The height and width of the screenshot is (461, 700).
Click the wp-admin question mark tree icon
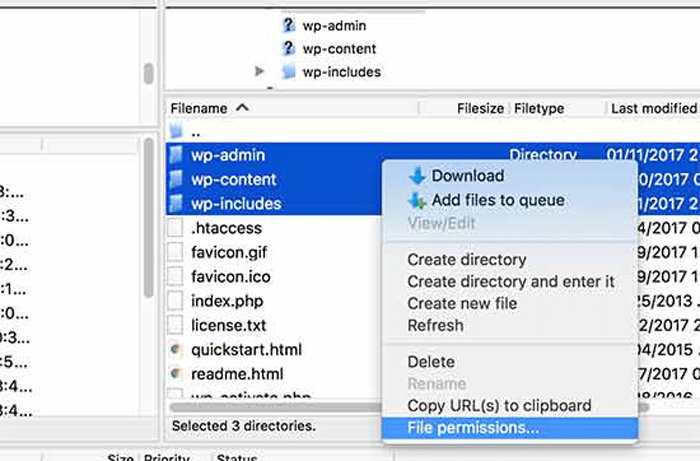289,27
